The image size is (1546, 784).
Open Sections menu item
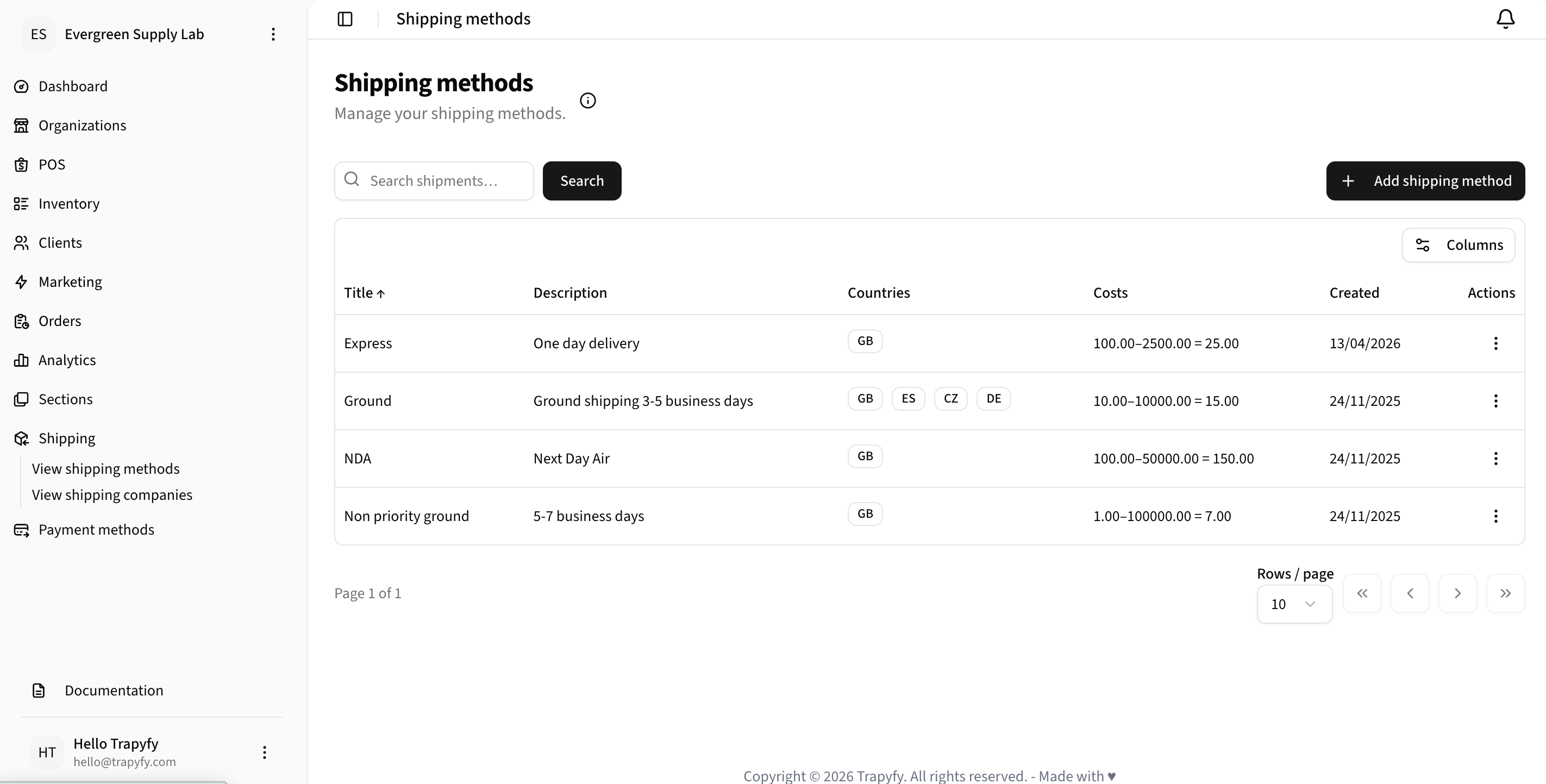click(65, 399)
